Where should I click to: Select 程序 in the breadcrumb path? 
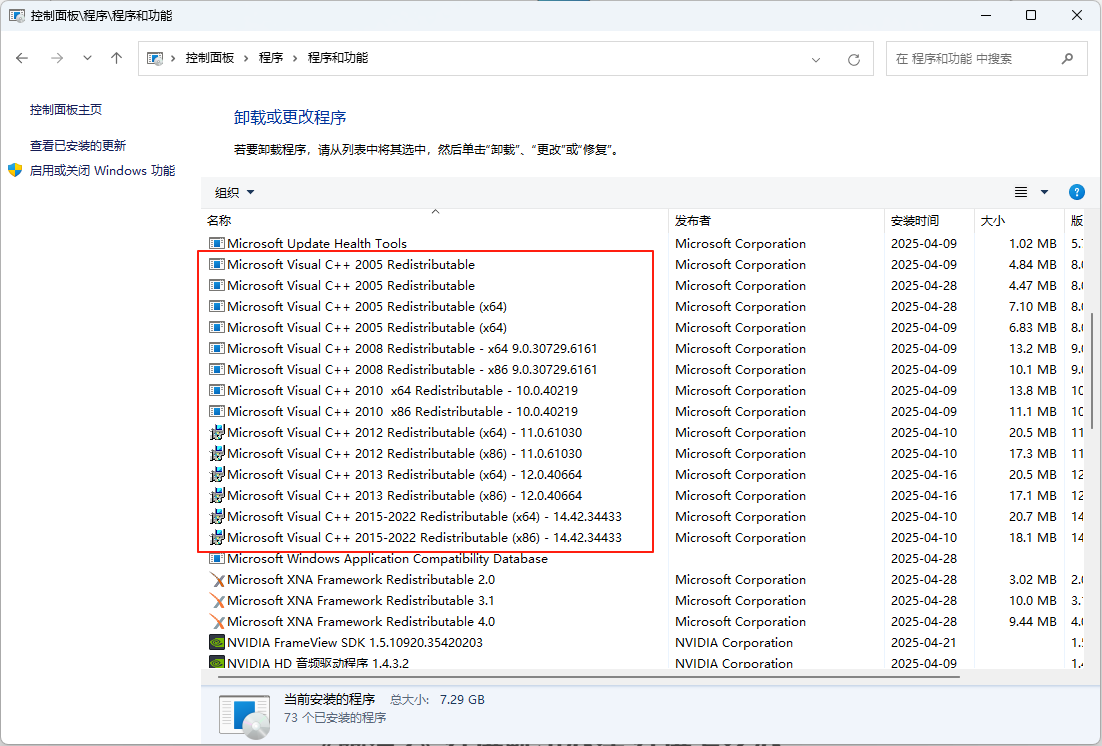pos(272,58)
